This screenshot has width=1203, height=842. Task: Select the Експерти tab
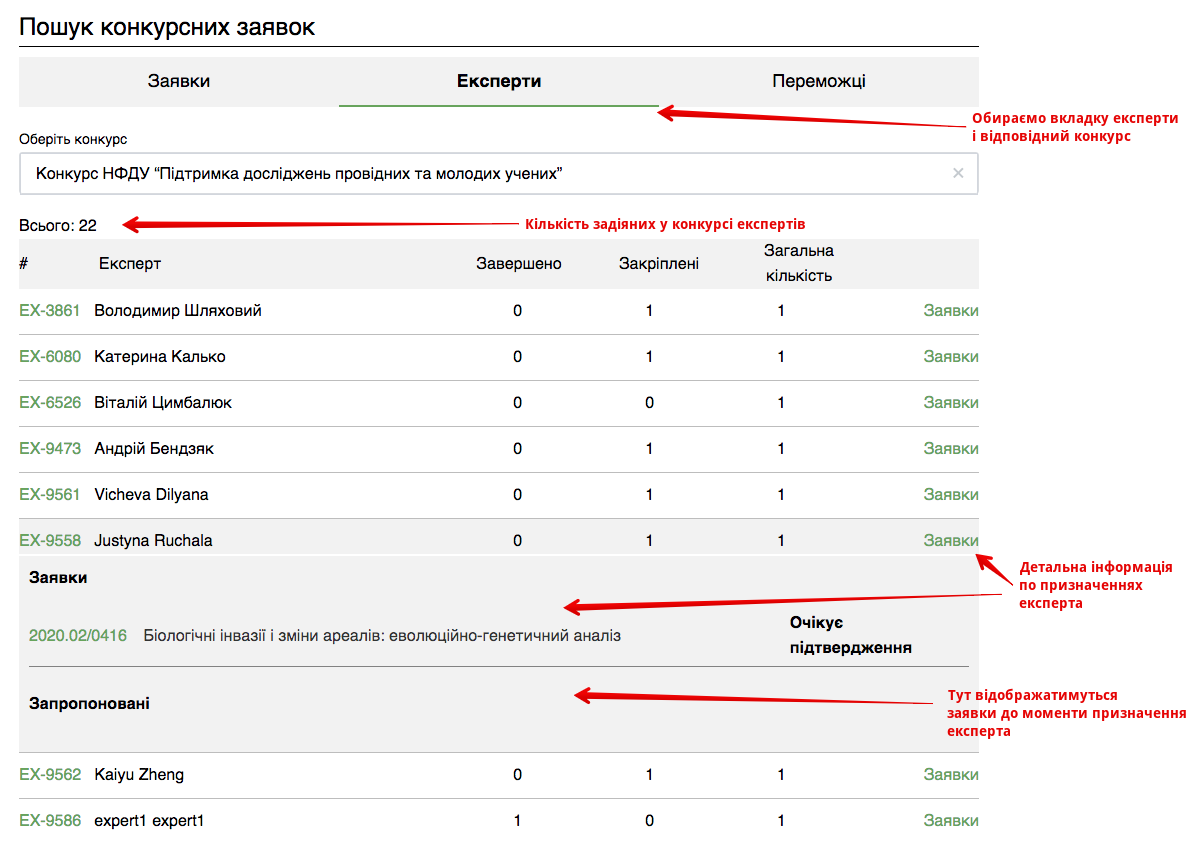point(498,82)
